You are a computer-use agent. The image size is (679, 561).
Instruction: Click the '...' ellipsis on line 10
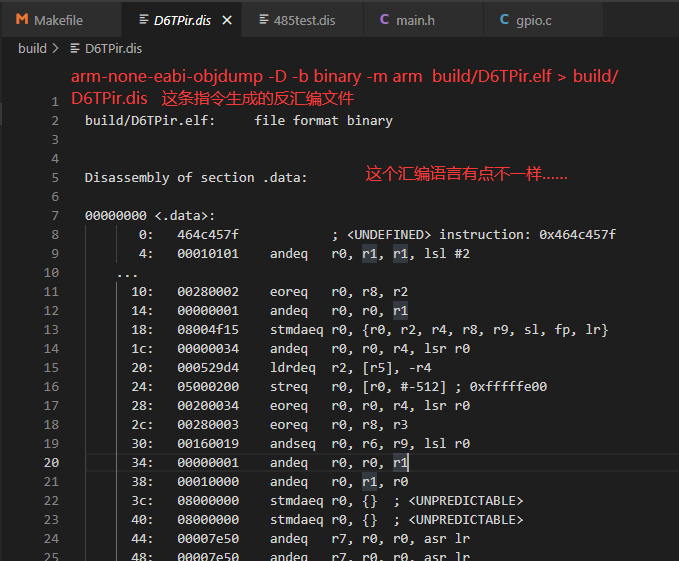127,274
